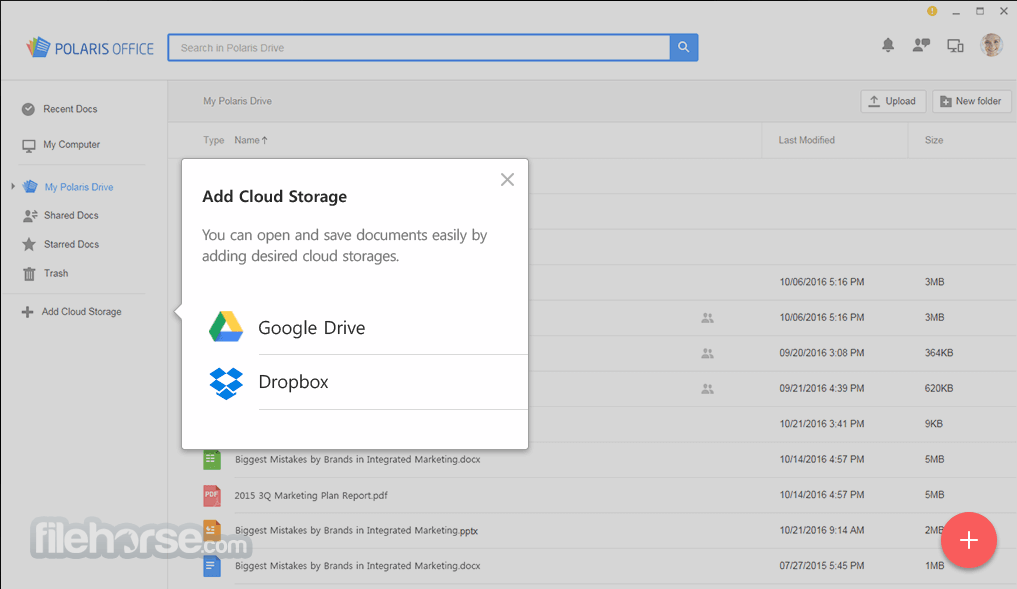The image size is (1017, 589).
Task: Click the Upload button
Action: 893,101
